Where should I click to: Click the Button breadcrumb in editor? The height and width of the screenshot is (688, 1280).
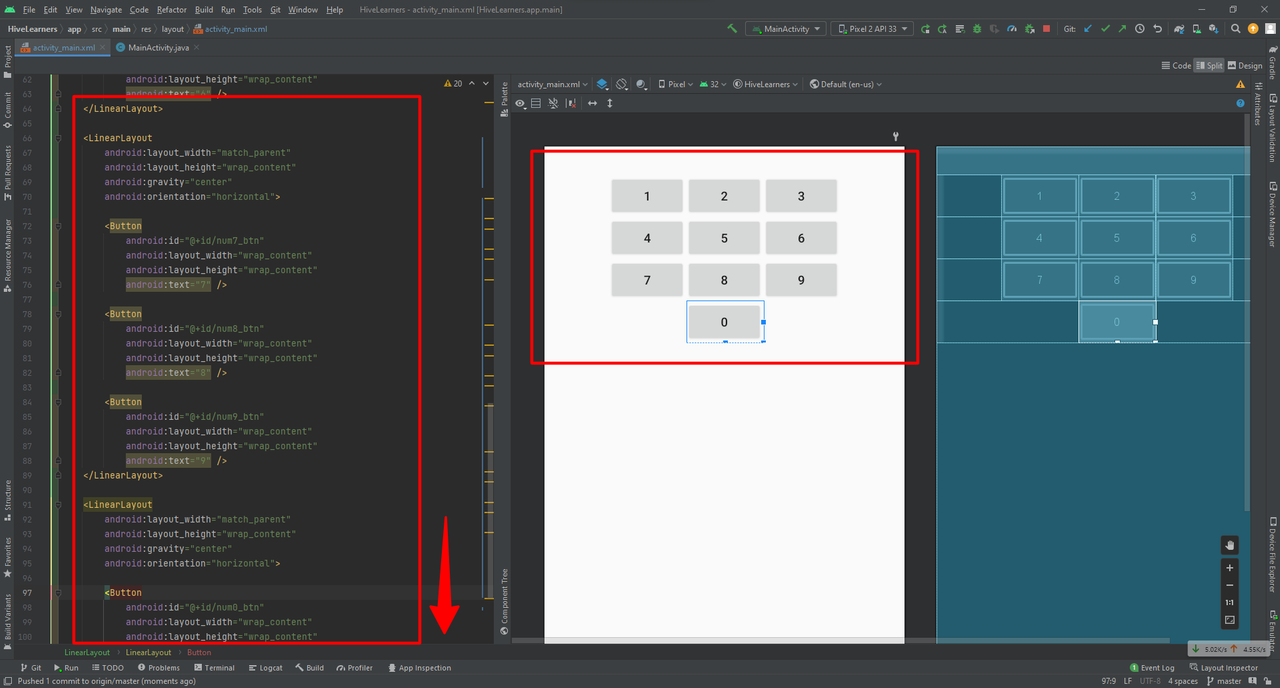(x=199, y=652)
